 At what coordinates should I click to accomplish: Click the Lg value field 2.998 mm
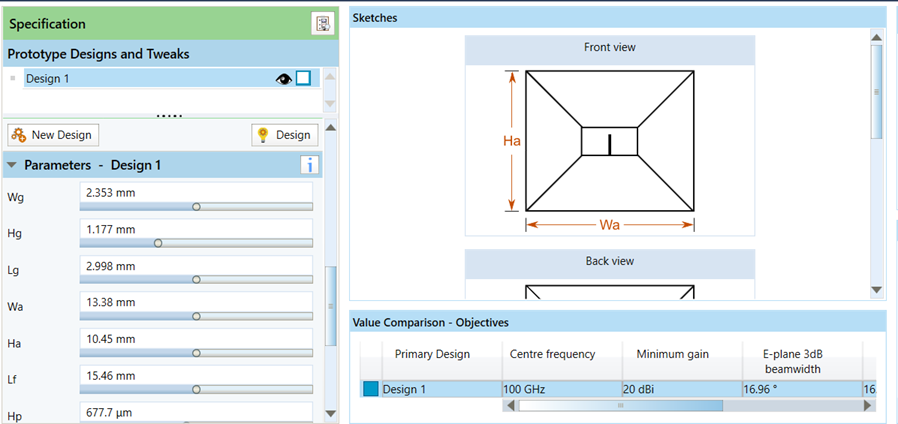click(196, 266)
